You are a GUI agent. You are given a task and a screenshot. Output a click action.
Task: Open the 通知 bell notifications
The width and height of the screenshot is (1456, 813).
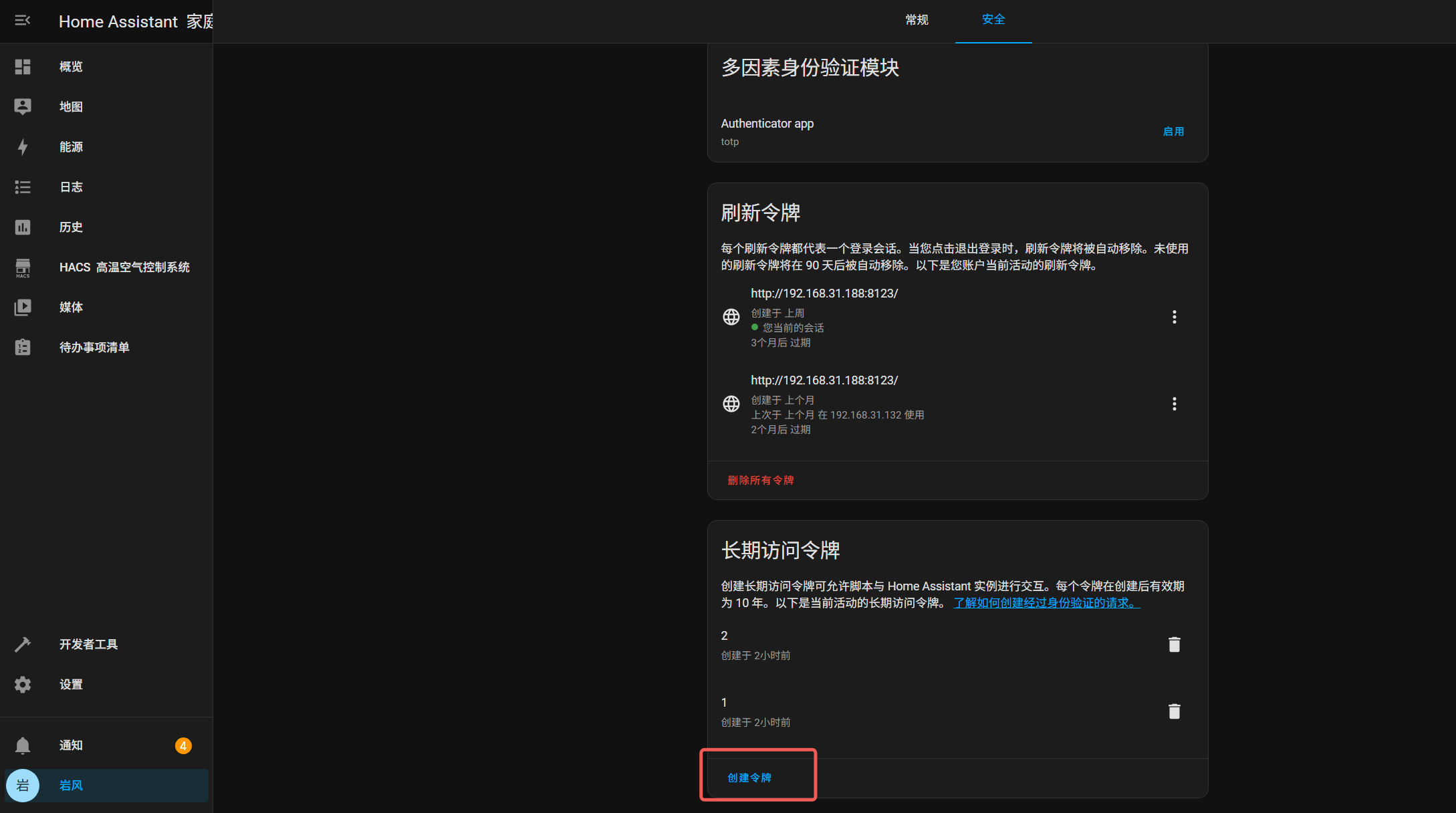point(23,745)
